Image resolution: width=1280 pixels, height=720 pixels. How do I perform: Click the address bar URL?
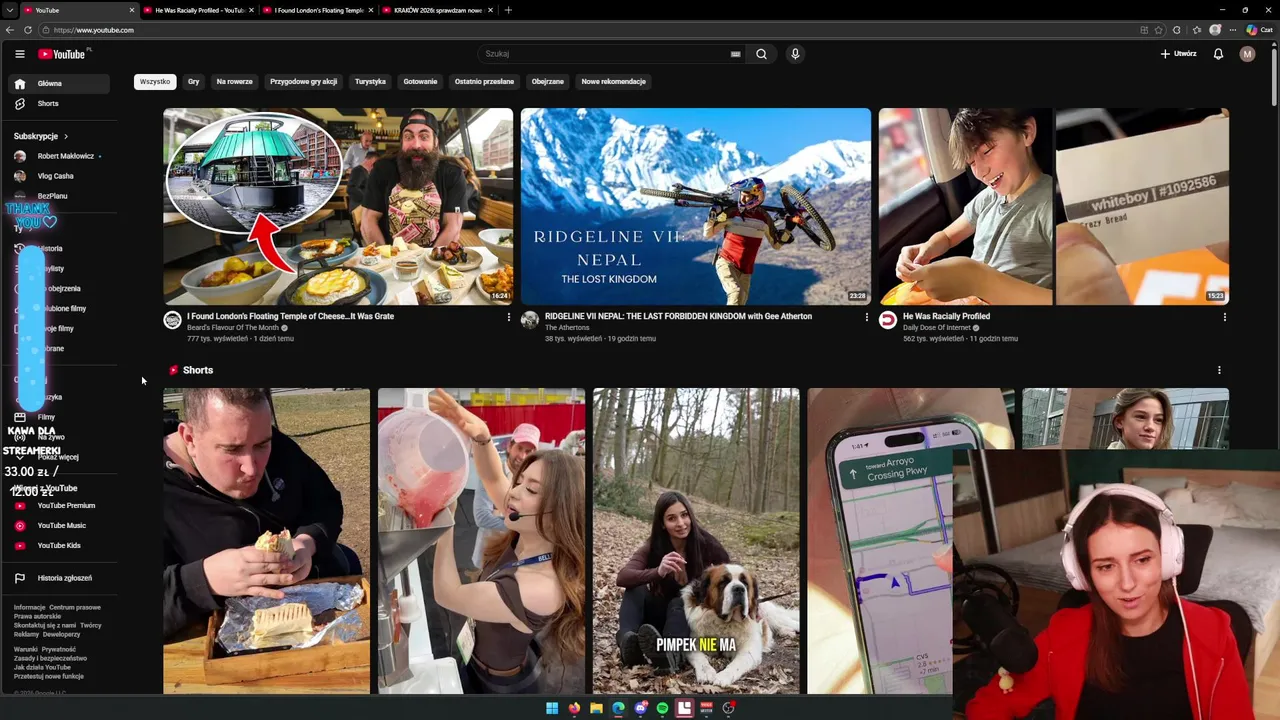(x=94, y=30)
